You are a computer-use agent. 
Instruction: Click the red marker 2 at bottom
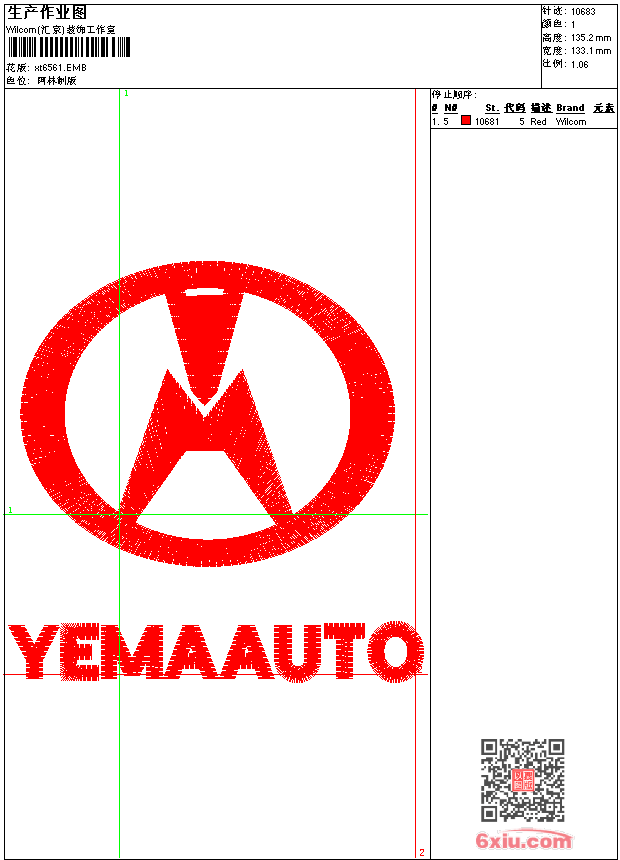[x=421, y=852]
